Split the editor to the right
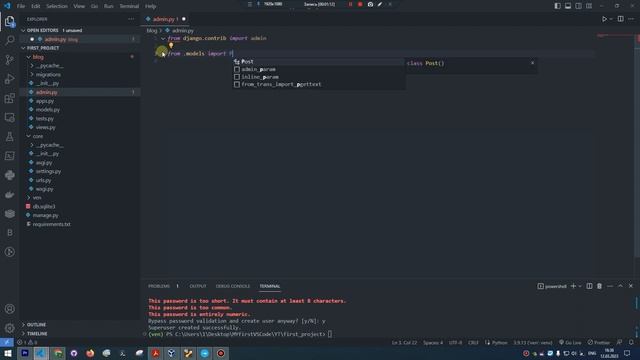 click(x=620, y=19)
